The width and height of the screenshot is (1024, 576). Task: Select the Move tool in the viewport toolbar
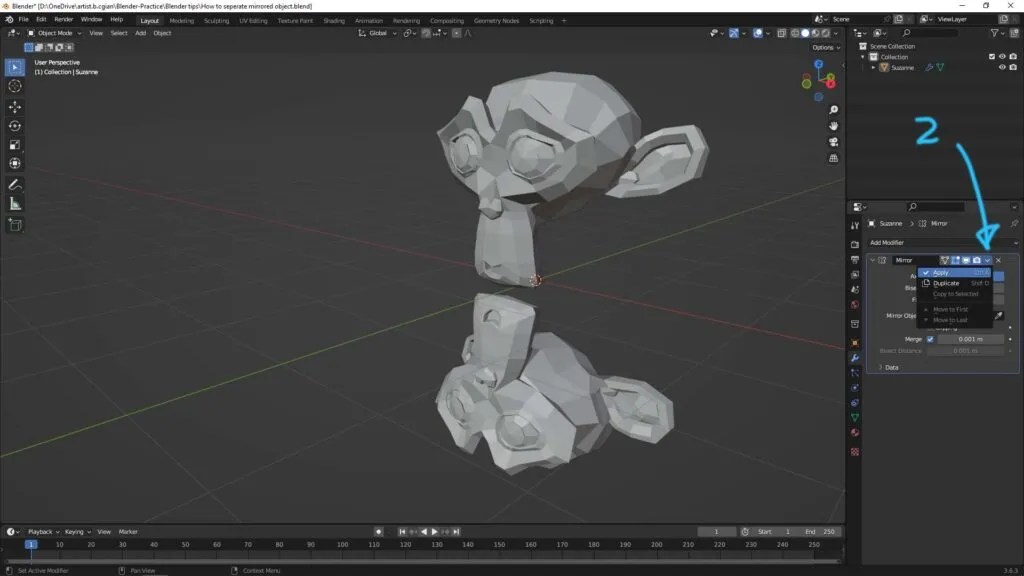click(x=14, y=105)
